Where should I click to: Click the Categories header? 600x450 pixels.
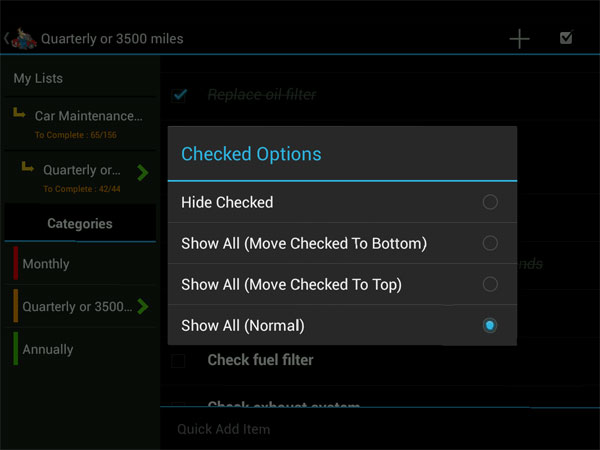click(79, 224)
